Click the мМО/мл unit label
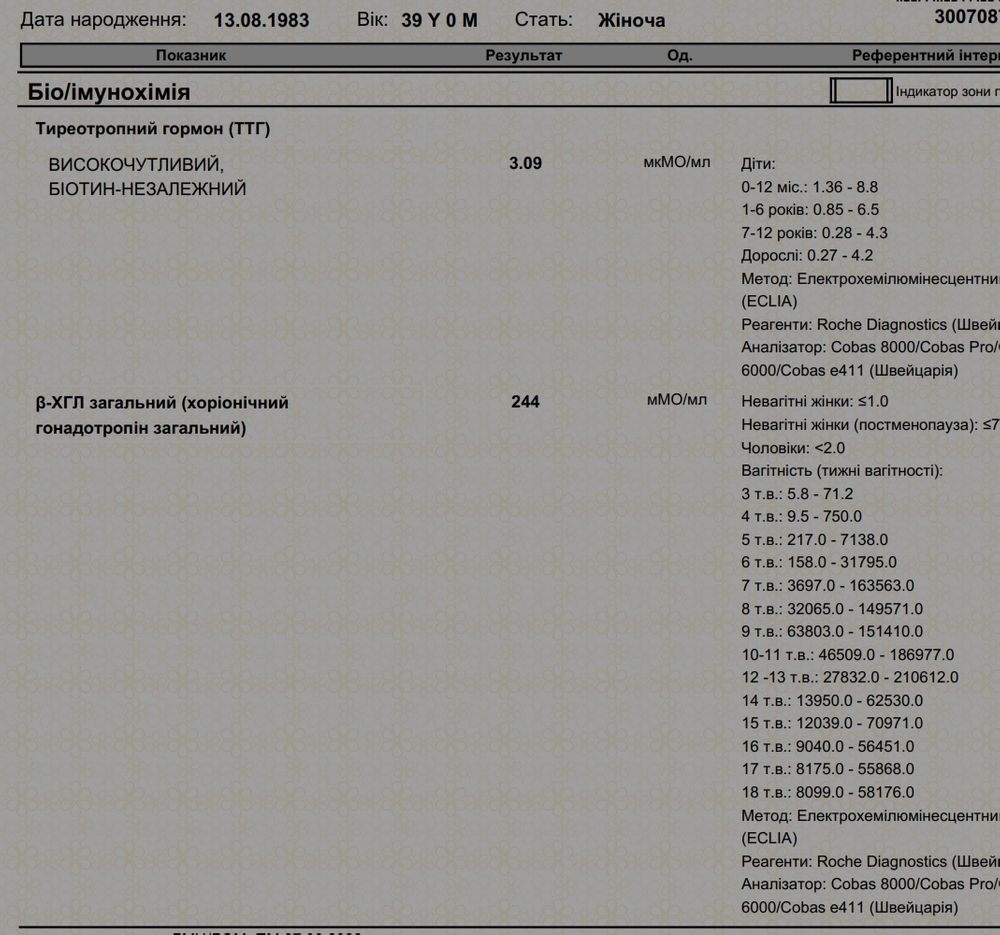 pos(677,401)
